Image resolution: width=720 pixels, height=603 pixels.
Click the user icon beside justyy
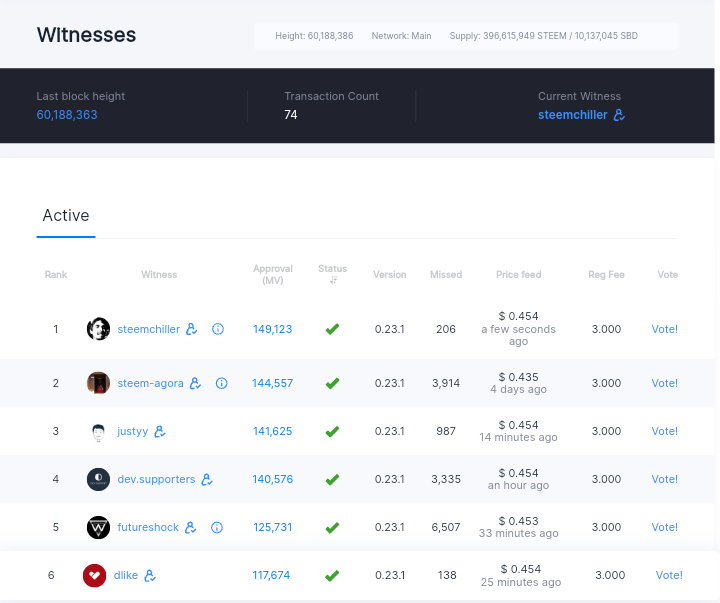click(160, 431)
